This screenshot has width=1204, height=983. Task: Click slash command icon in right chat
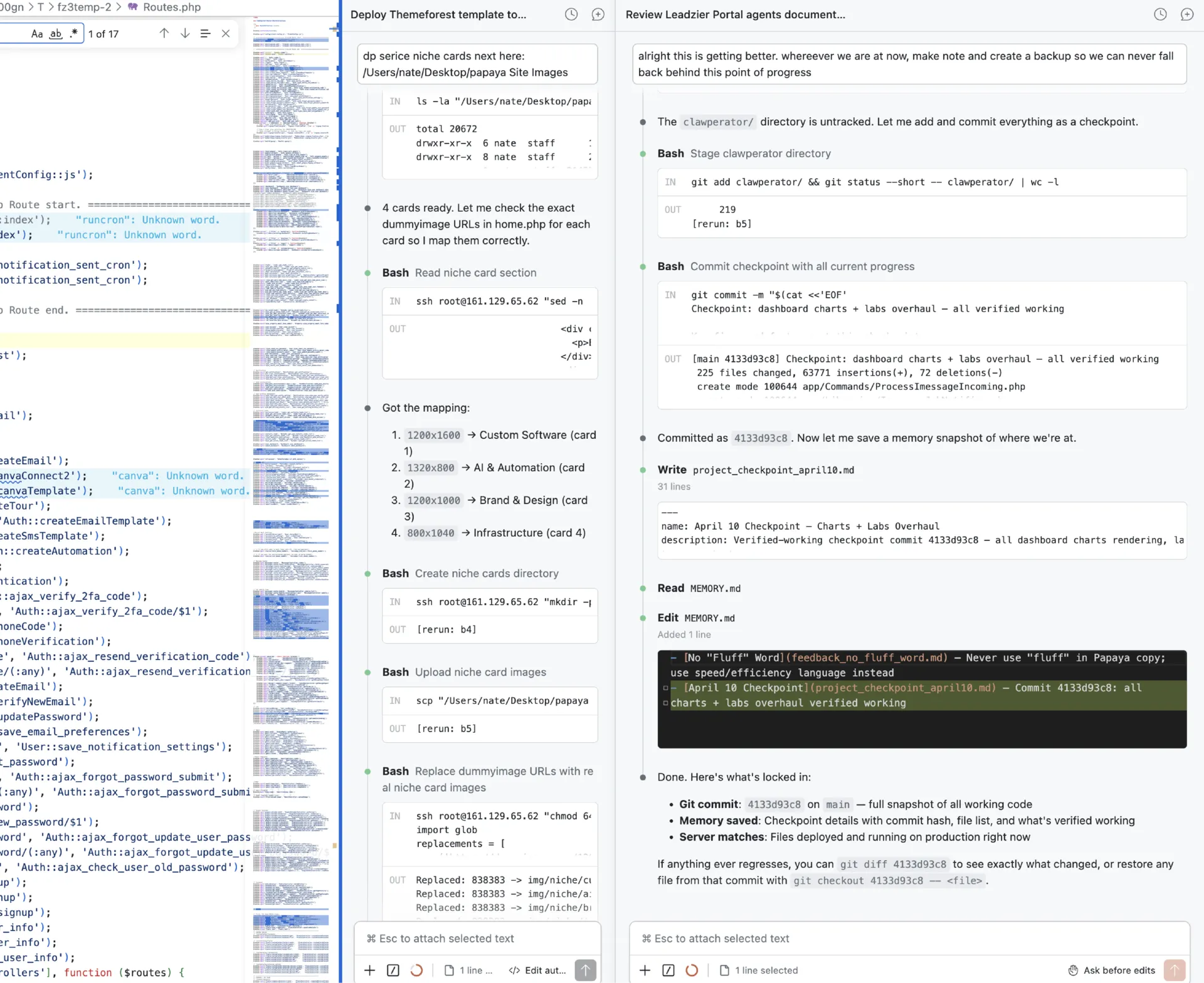click(668, 970)
